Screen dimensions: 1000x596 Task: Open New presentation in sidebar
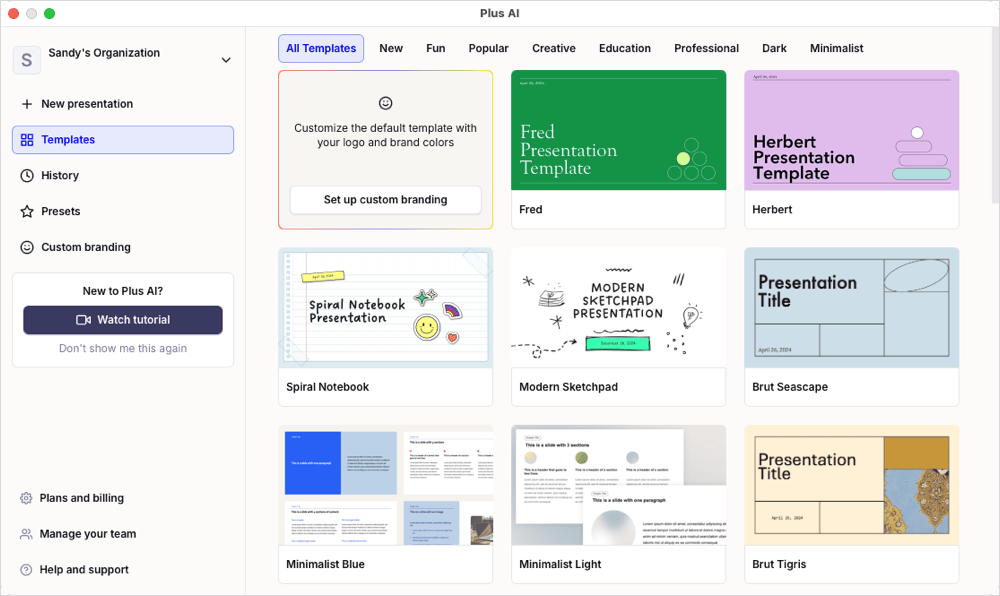[123, 104]
